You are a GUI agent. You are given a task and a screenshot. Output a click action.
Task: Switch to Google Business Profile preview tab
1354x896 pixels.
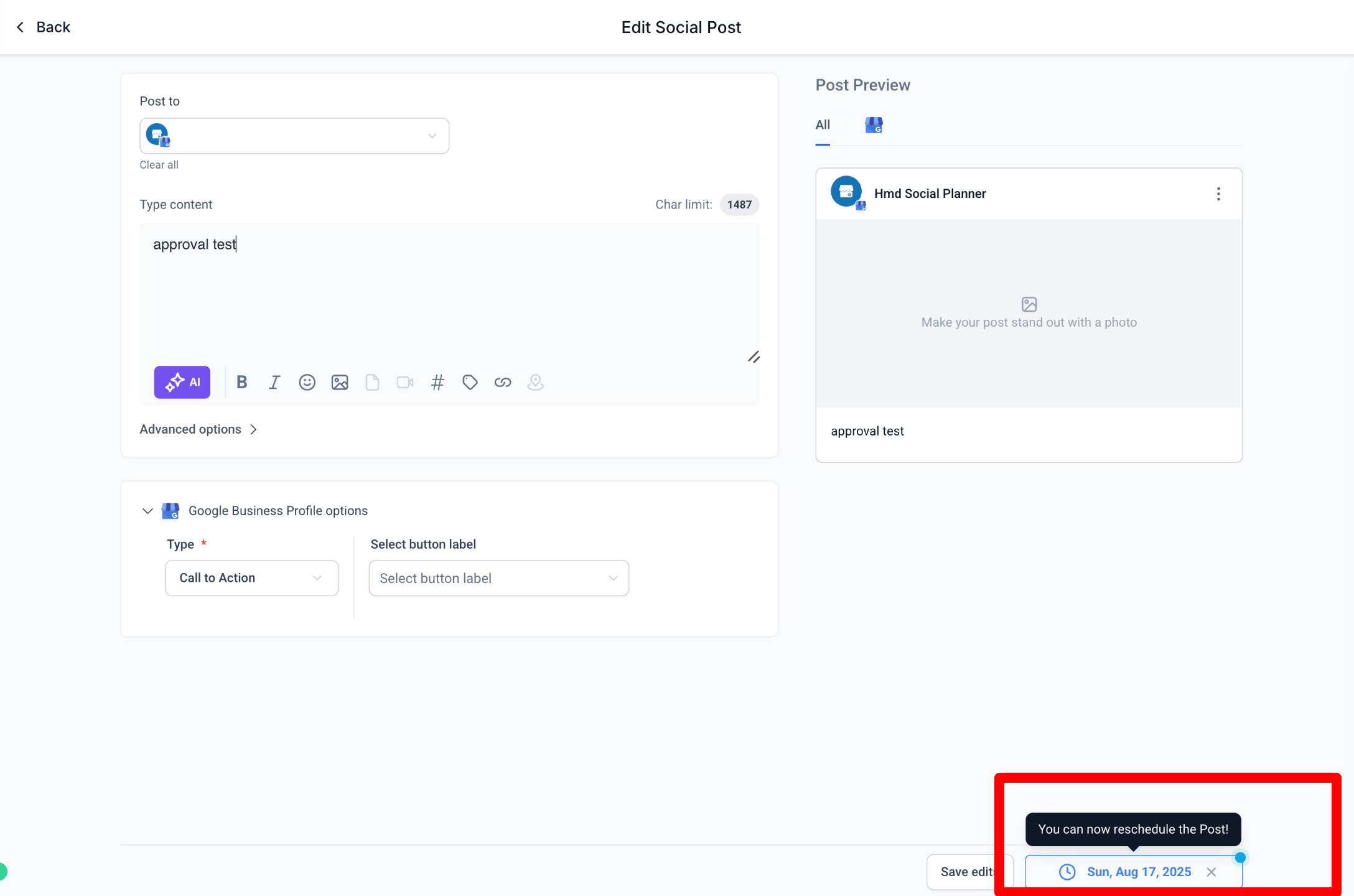tap(874, 125)
